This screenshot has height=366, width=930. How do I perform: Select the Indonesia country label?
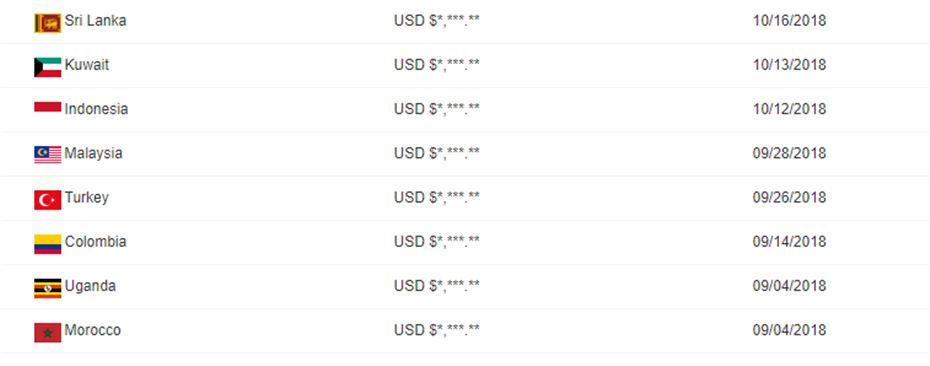(96, 109)
